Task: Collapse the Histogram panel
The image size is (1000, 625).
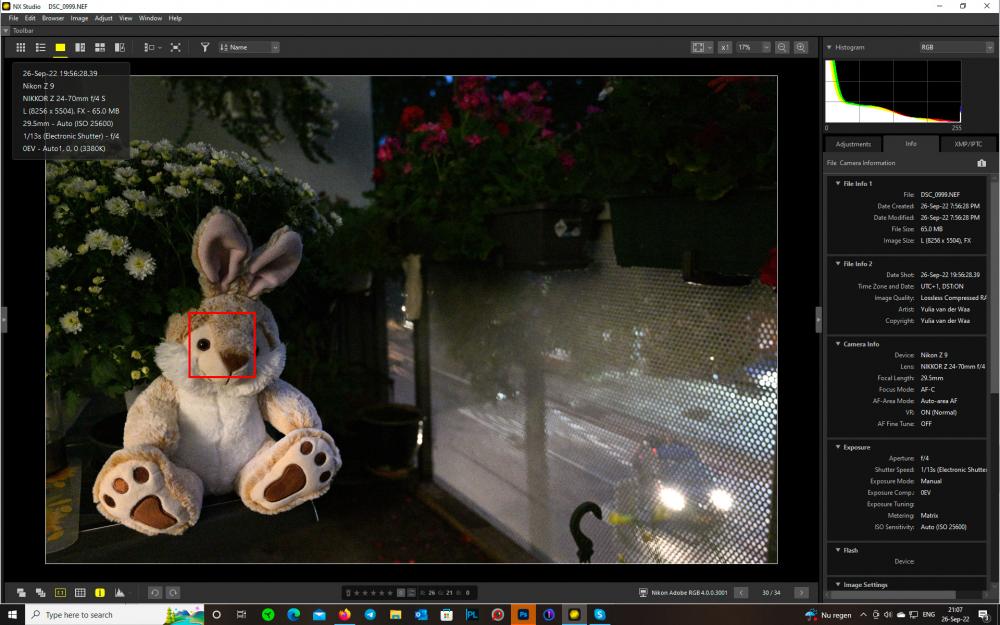Action: pyautogui.click(x=829, y=47)
